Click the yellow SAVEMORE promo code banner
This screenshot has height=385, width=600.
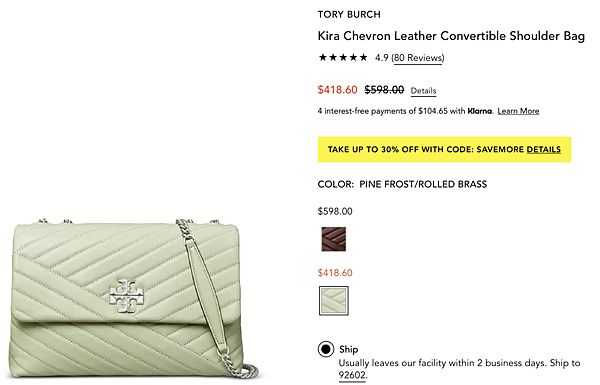[444, 149]
